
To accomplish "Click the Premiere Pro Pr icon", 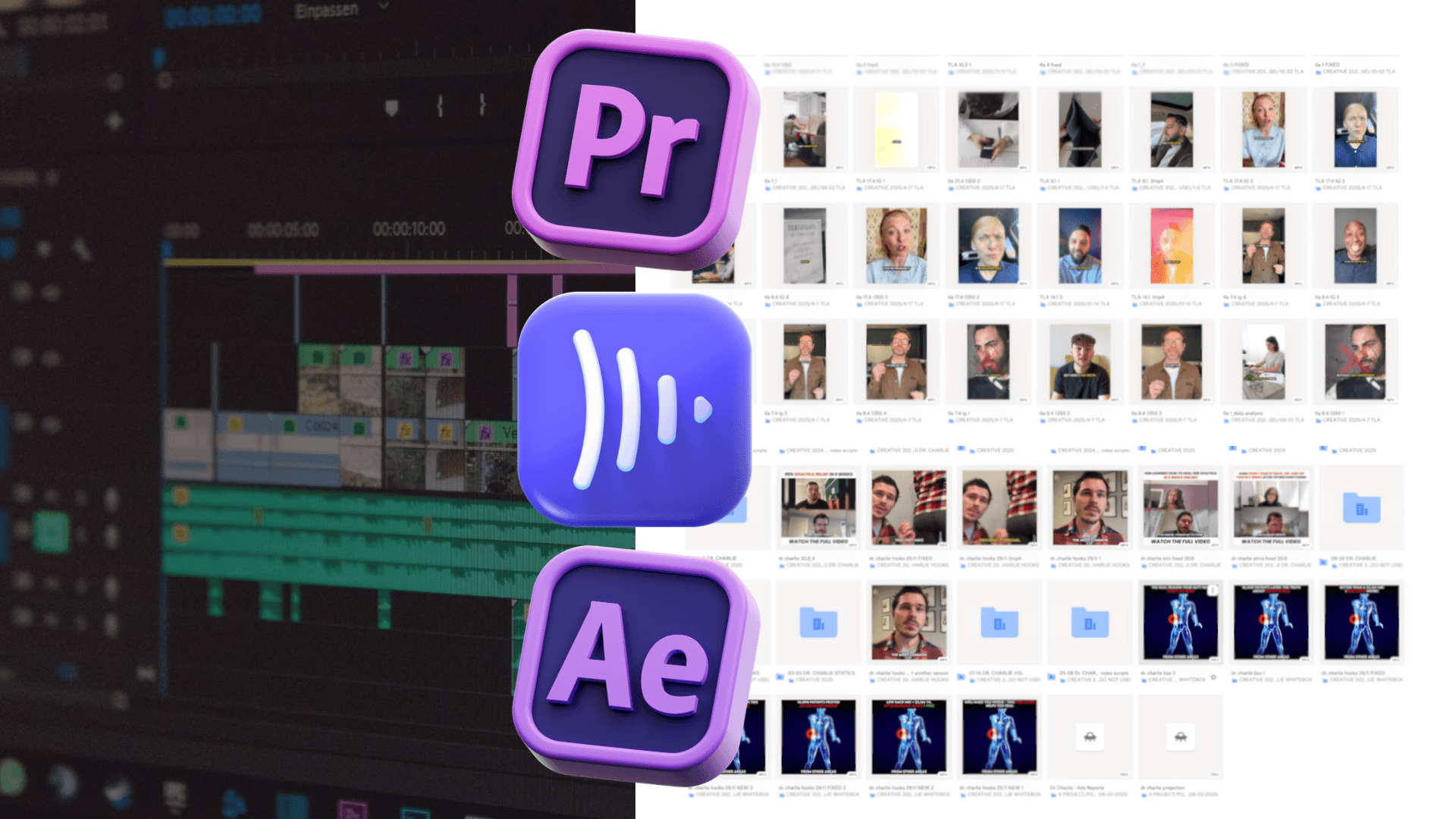I will 635,148.
